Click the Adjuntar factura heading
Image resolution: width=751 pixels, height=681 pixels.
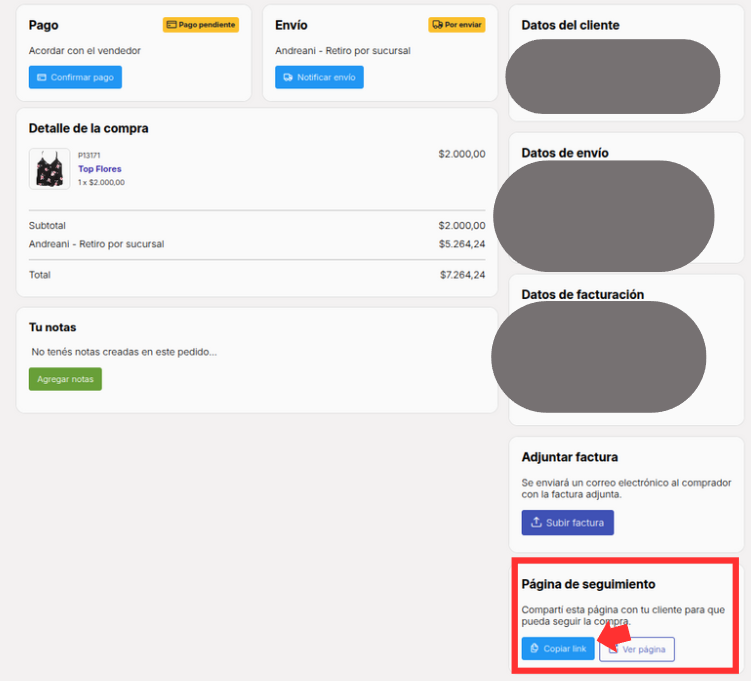point(569,457)
